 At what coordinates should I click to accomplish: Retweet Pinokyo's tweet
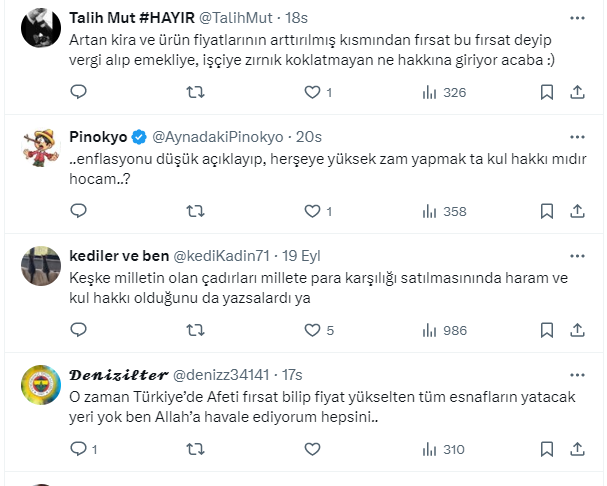click(x=196, y=211)
